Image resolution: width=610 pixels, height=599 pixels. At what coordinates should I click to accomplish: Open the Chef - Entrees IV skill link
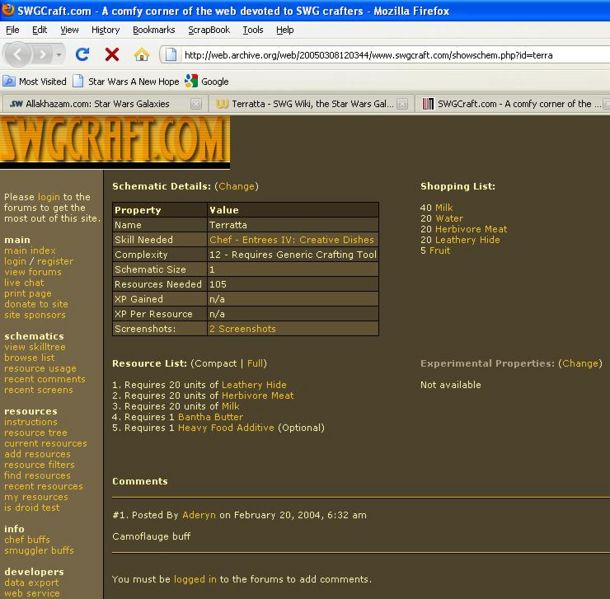pos(291,240)
